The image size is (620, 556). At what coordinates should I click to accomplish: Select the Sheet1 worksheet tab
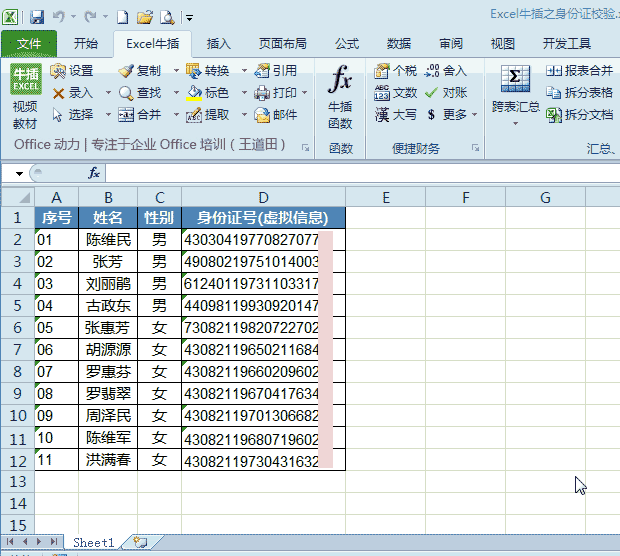click(93, 542)
